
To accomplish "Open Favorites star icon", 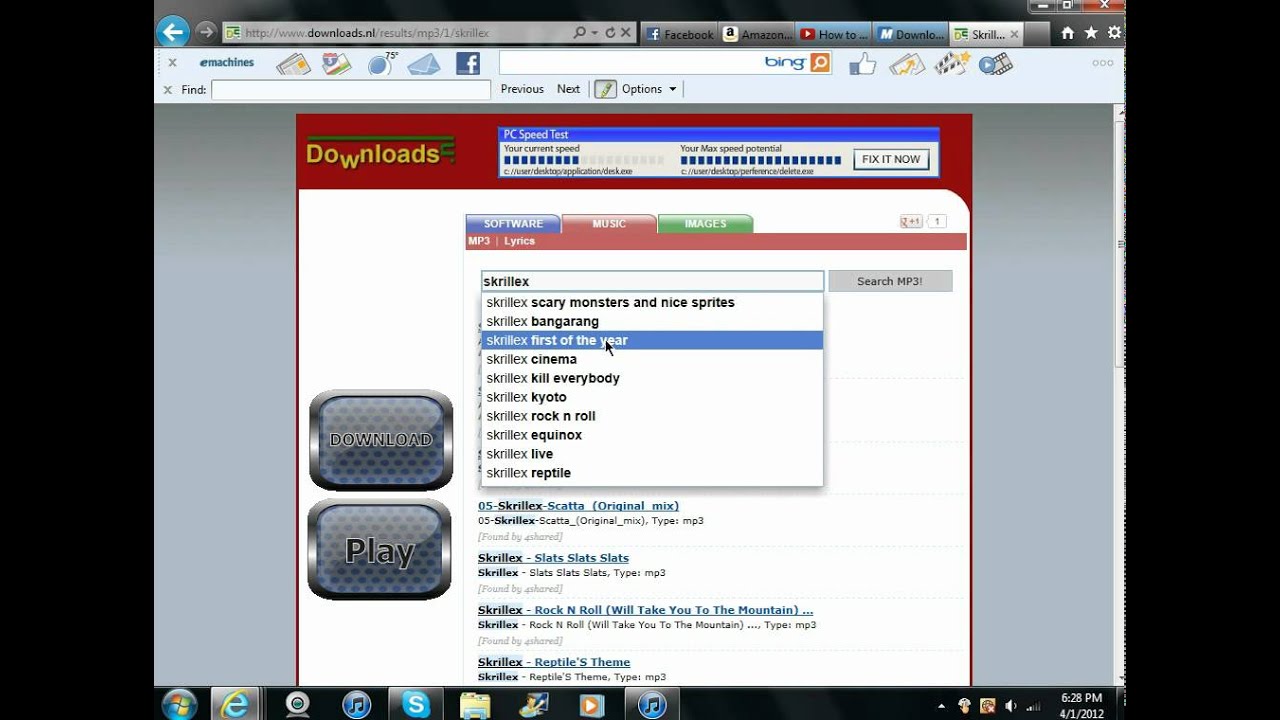I will pyautogui.click(x=1091, y=33).
